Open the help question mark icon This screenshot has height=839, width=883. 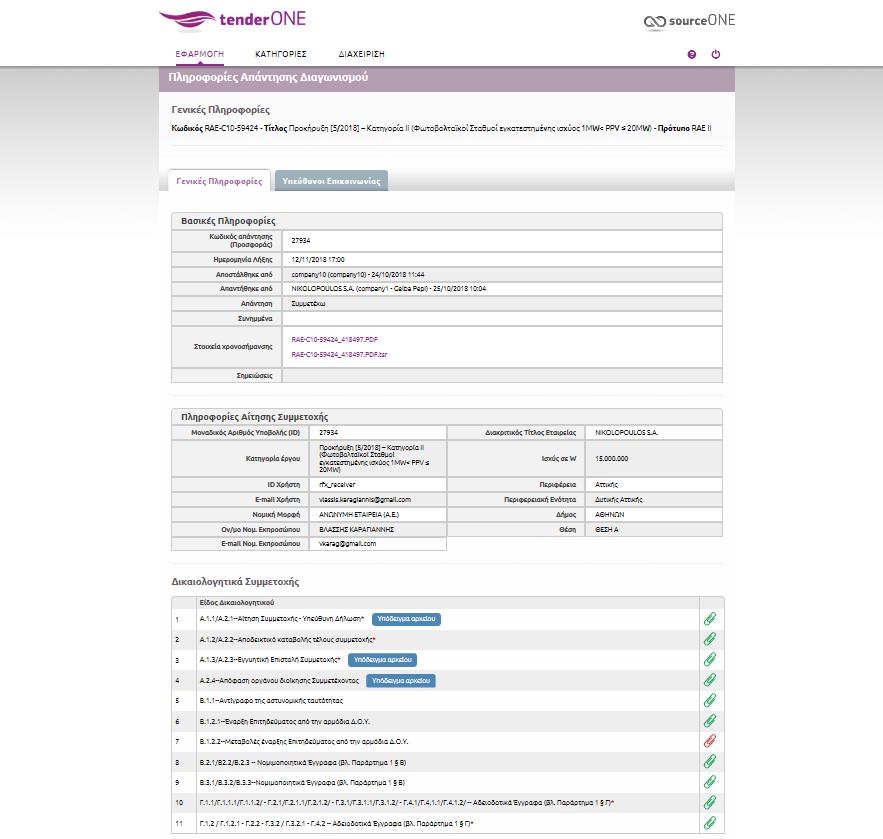(x=692, y=55)
